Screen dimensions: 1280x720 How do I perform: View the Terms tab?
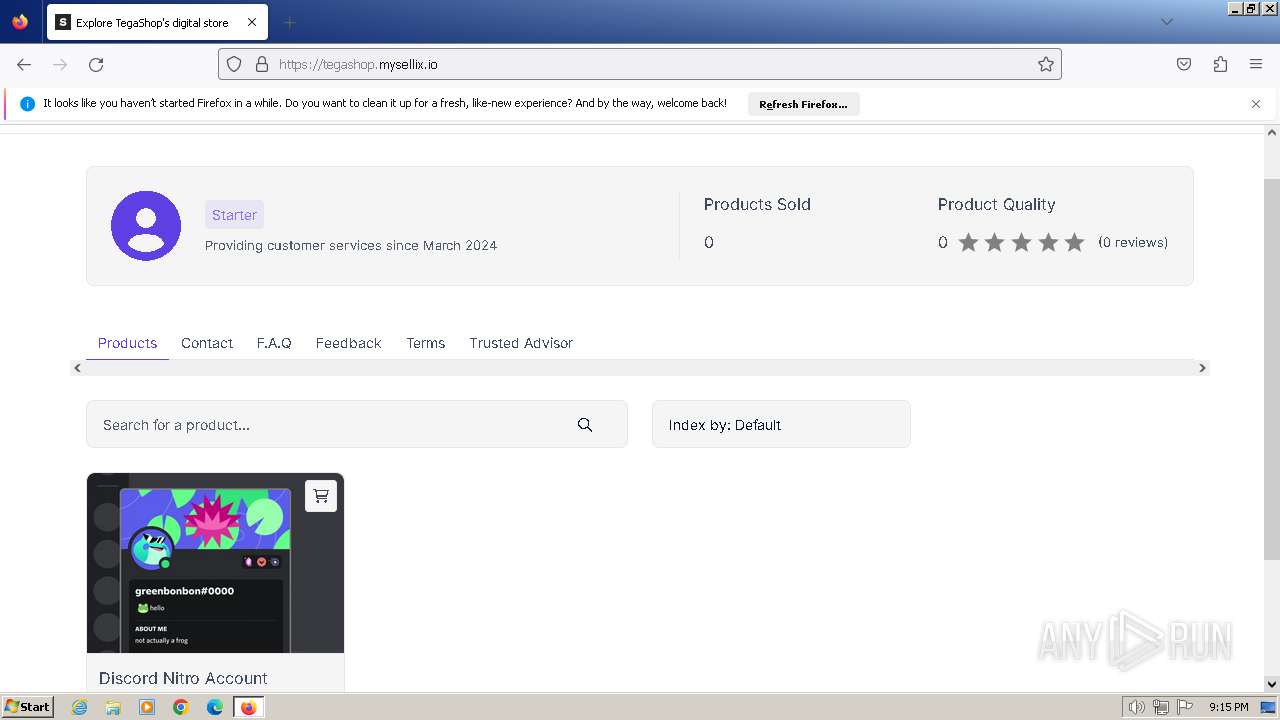tap(425, 343)
